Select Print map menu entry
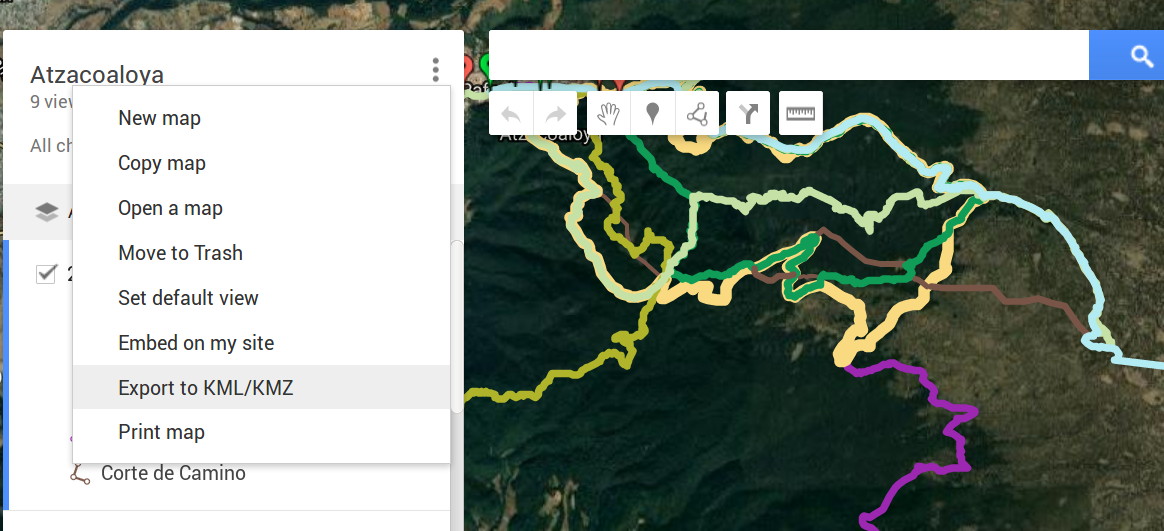Image resolution: width=1164 pixels, height=531 pixels. tap(161, 433)
